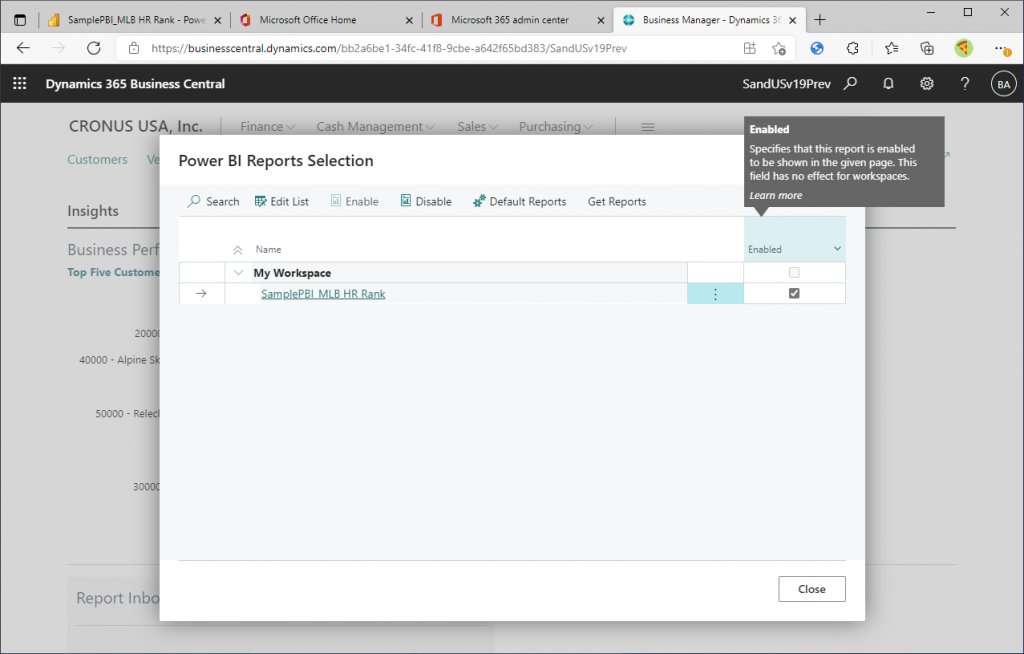Close the Microsoft Office Home tab

409,20
